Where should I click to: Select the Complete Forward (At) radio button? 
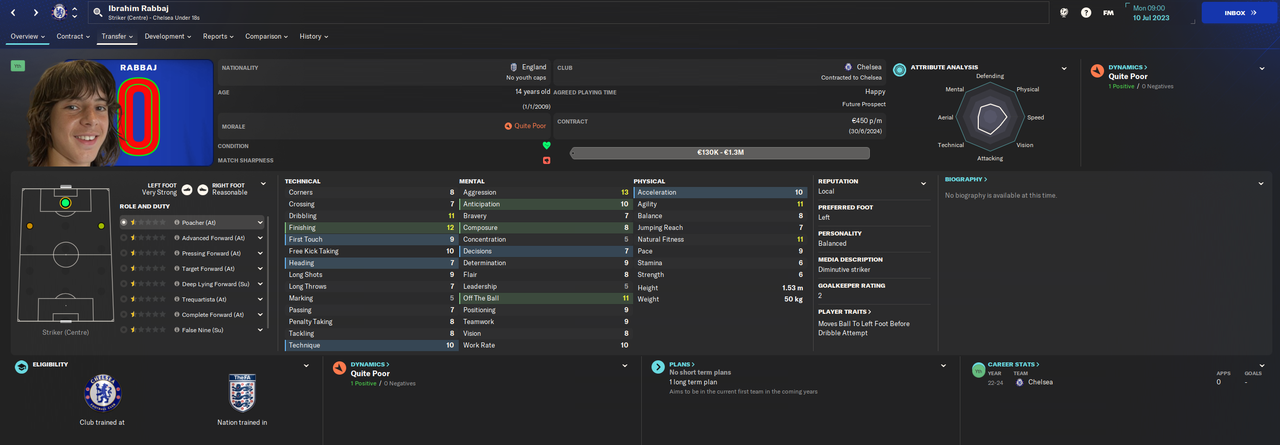click(124, 314)
